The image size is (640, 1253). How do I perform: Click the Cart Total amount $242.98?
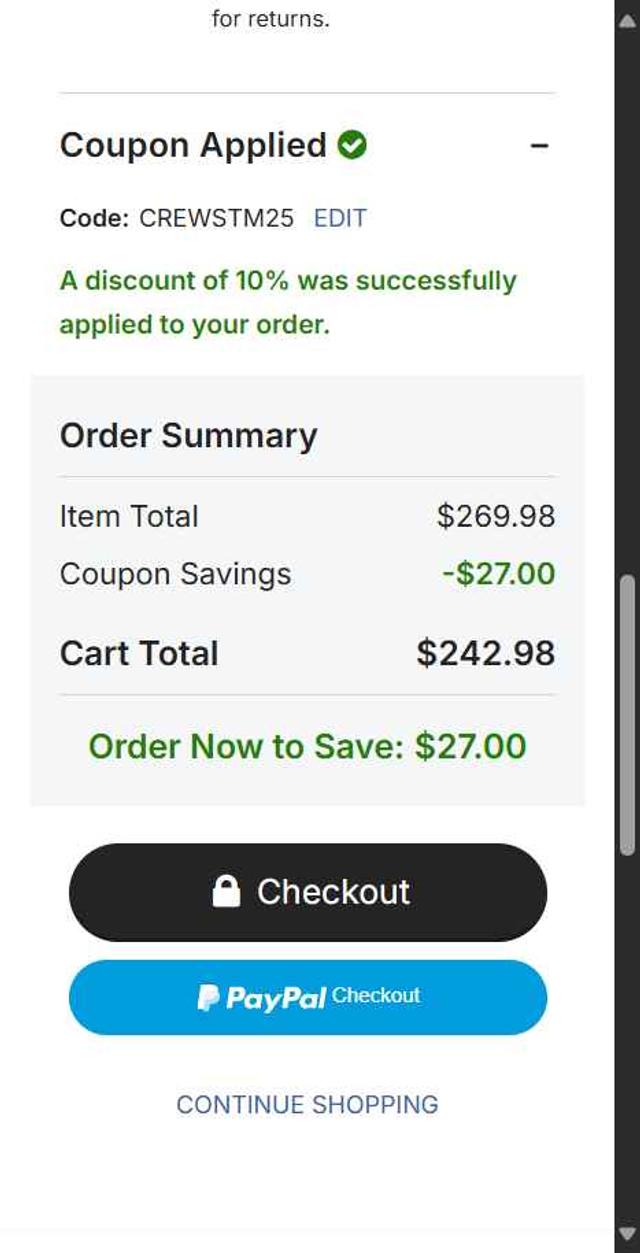click(x=485, y=653)
